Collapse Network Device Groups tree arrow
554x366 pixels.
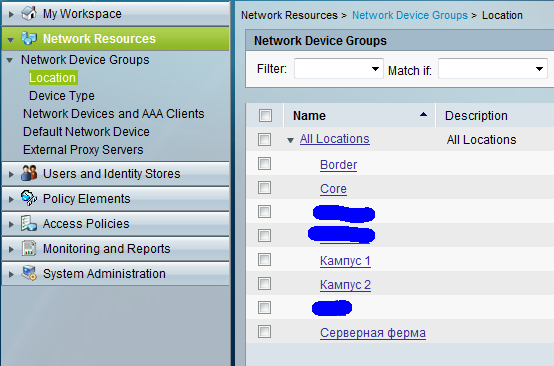coord(10,60)
